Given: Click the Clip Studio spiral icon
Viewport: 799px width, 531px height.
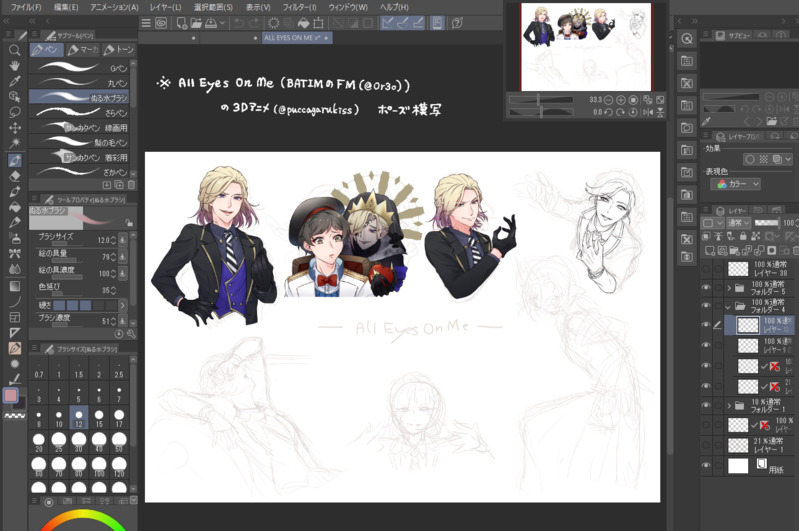Looking at the screenshot, I should (161, 23).
